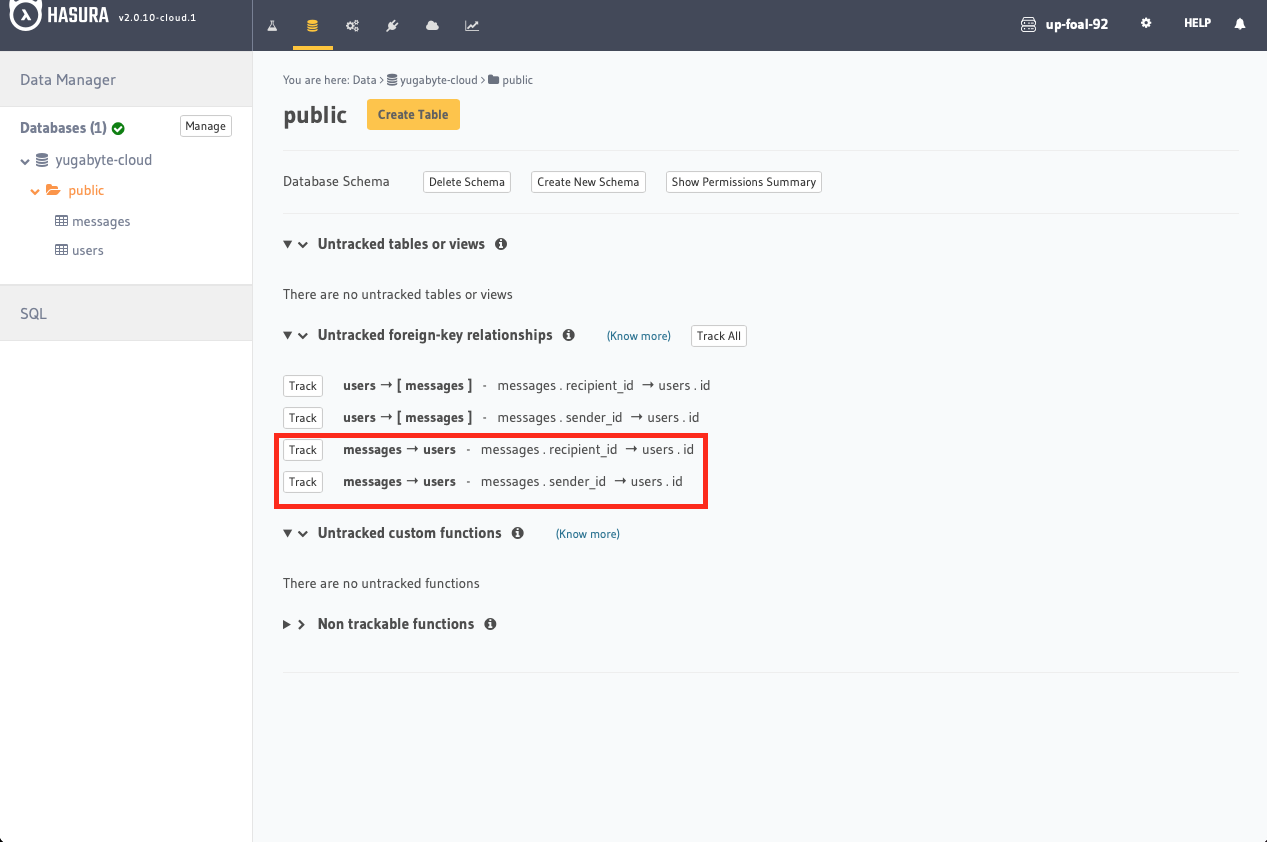Open the Events cloud icon
This screenshot has width=1267, height=842.
pos(432,25)
